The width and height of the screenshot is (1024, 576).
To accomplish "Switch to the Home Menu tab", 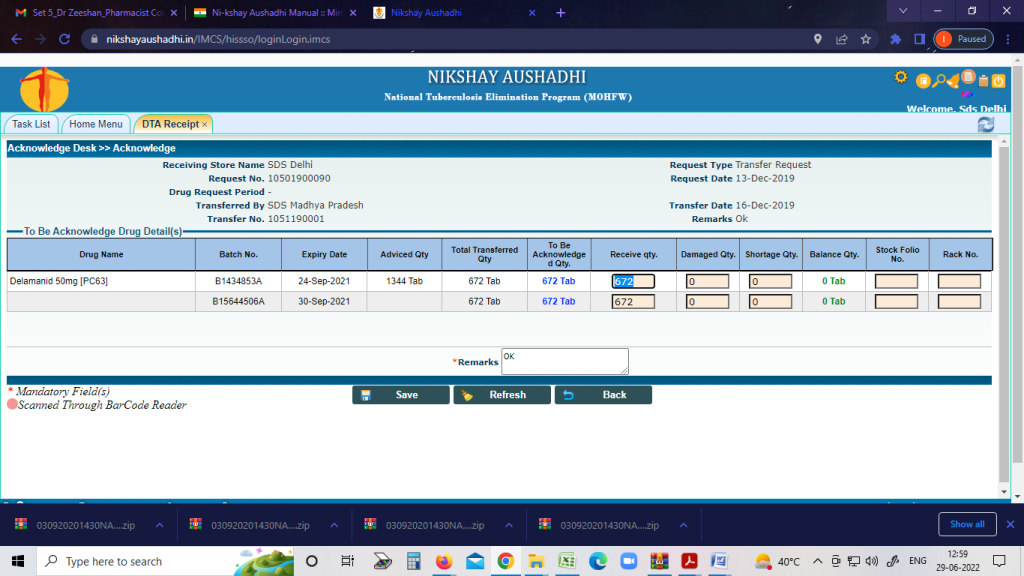I will point(95,124).
